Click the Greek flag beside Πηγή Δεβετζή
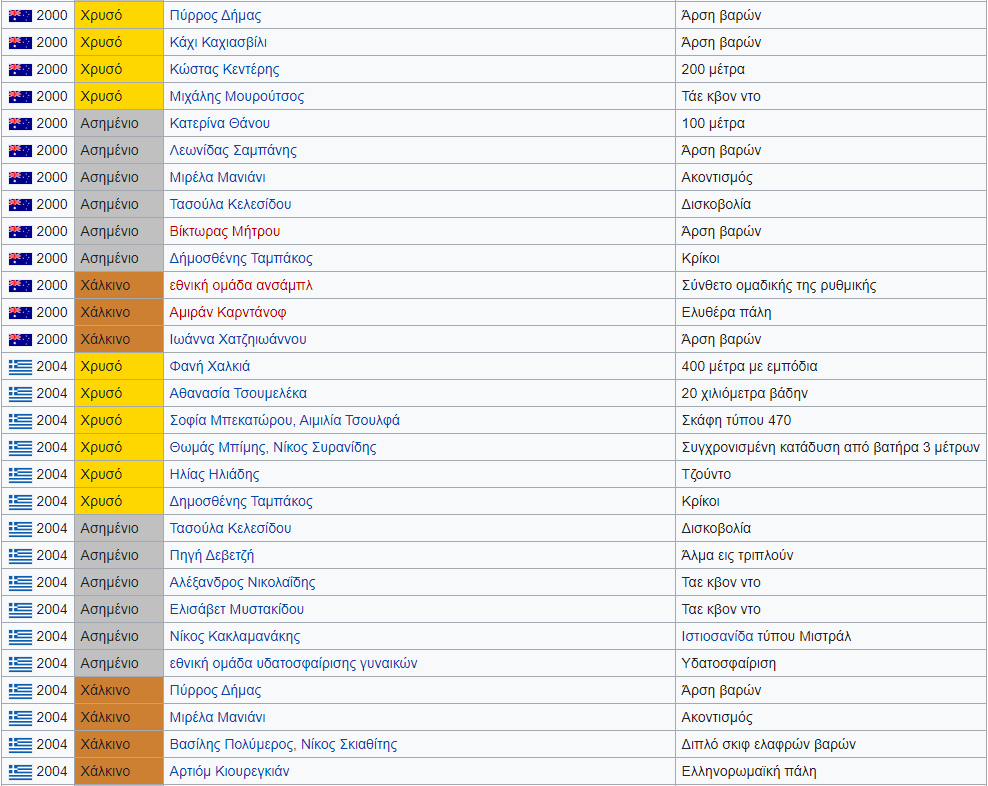This screenshot has height=786, width=988. click(x=20, y=556)
